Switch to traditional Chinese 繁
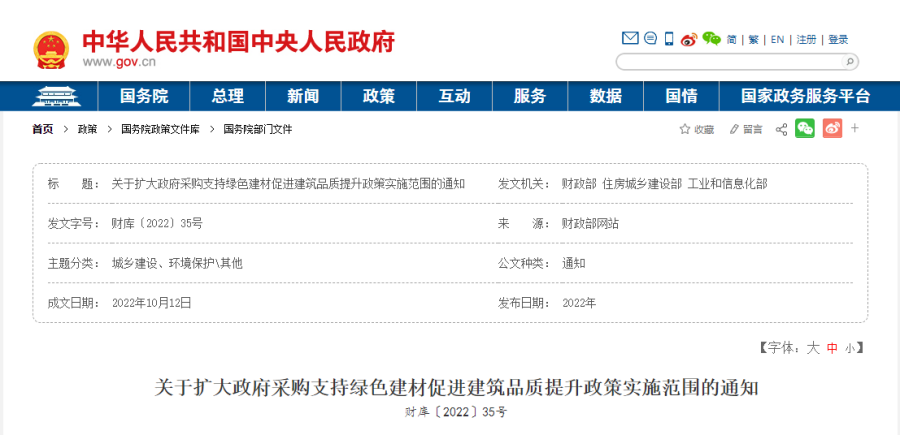Image resolution: width=900 pixels, height=435 pixels. [x=753, y=40]
